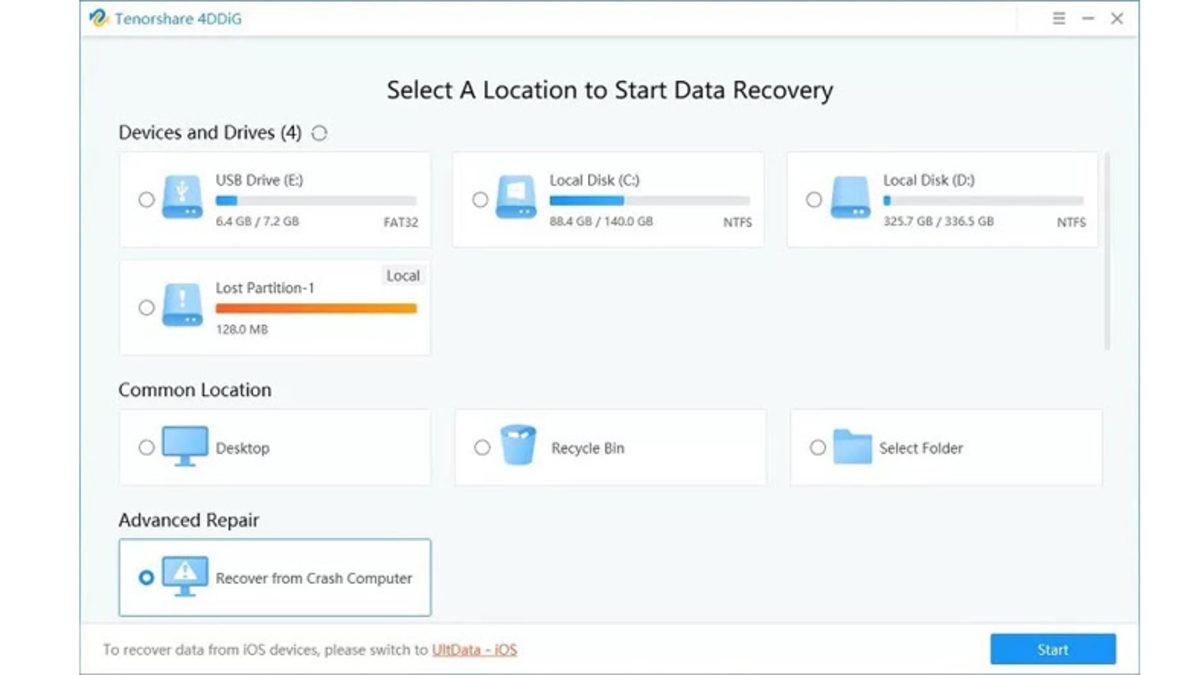
Task: Click the Lost Partition-1 orange usage bar
Action: point(316,308)
